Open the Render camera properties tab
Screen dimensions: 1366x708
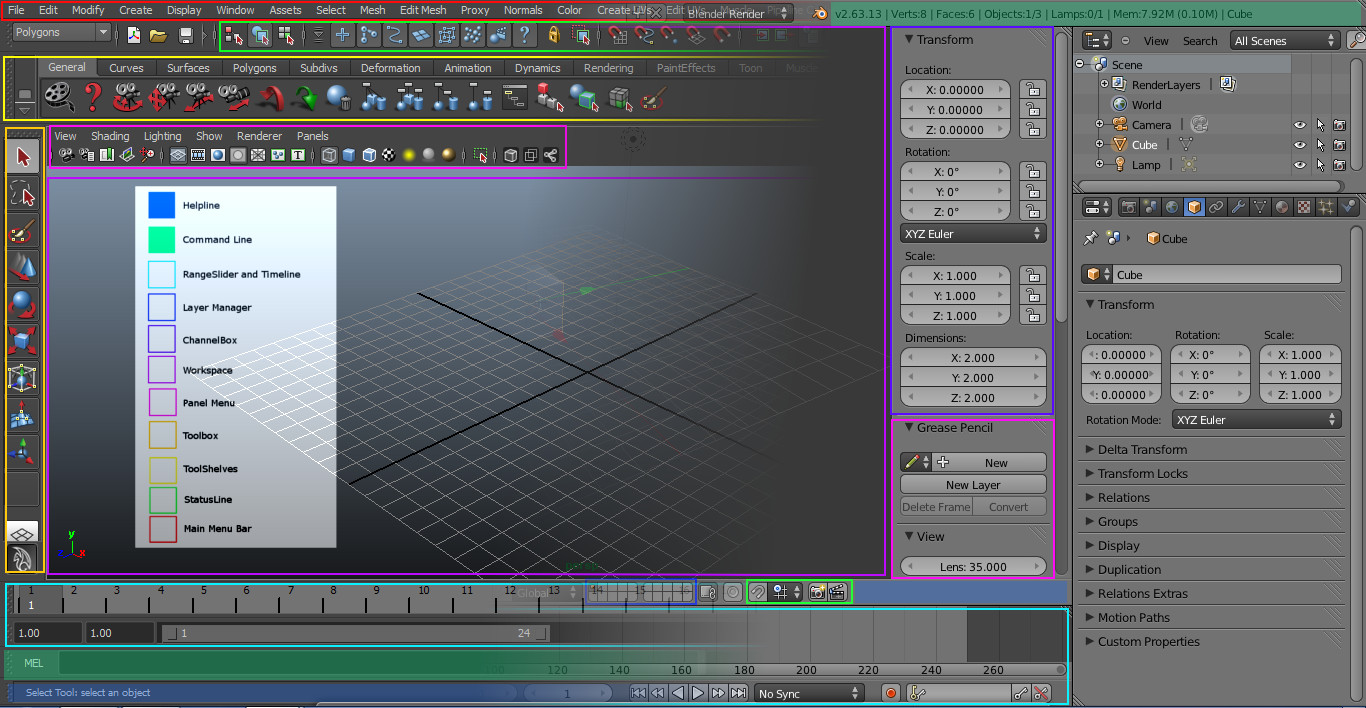1128,207
